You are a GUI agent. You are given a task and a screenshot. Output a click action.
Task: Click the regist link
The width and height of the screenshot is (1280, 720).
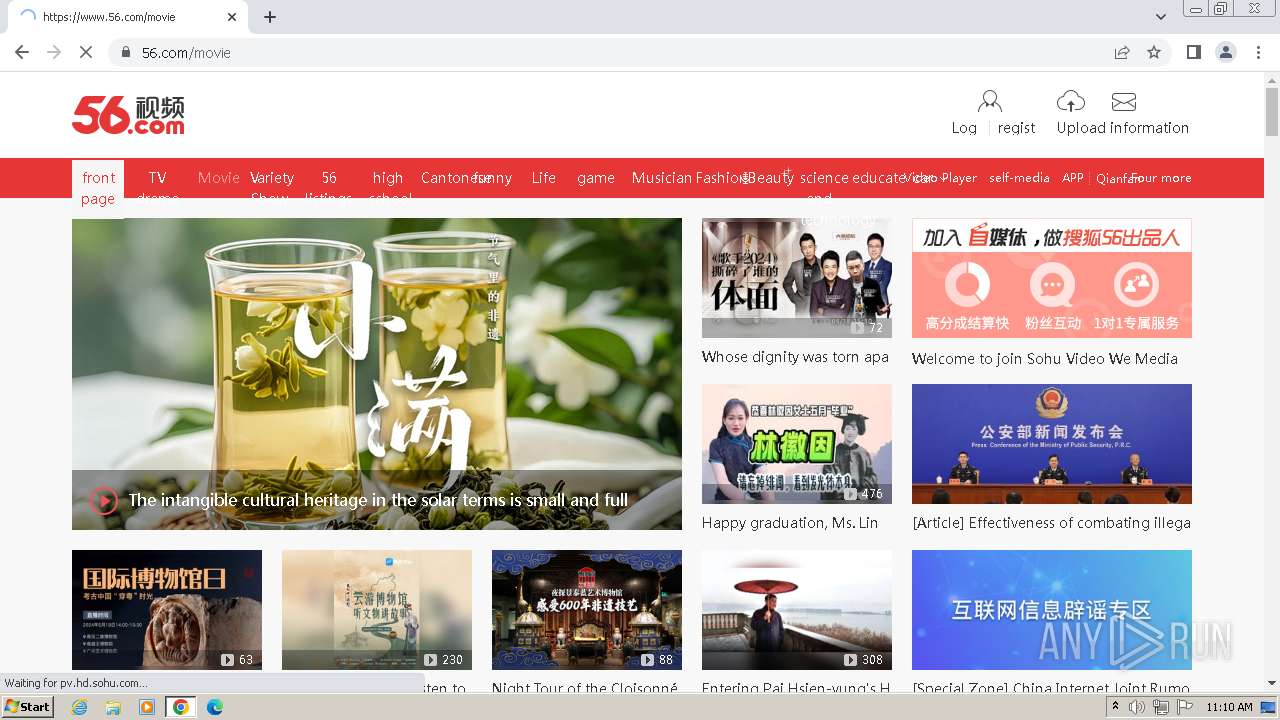[1016, 128]
